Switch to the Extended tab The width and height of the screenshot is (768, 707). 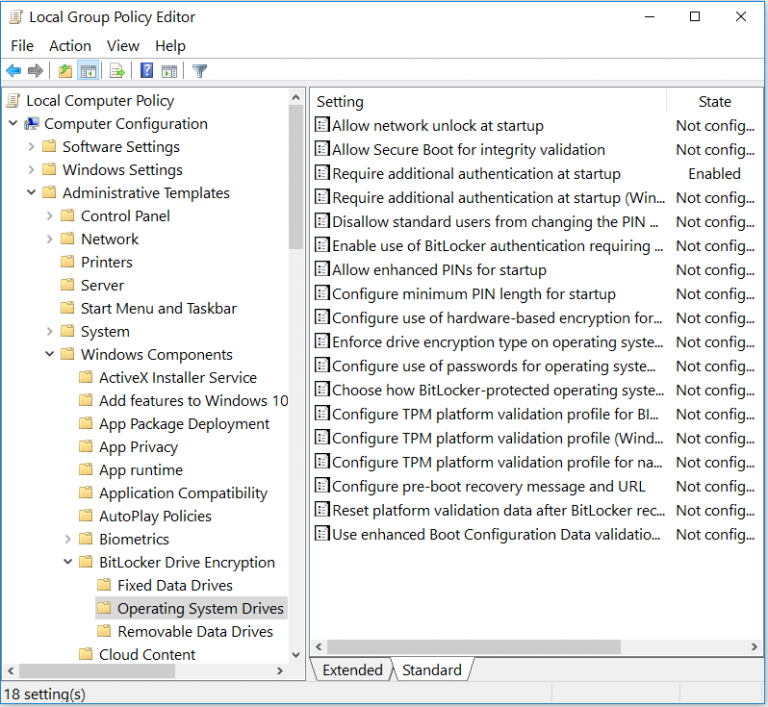point(352,670)
